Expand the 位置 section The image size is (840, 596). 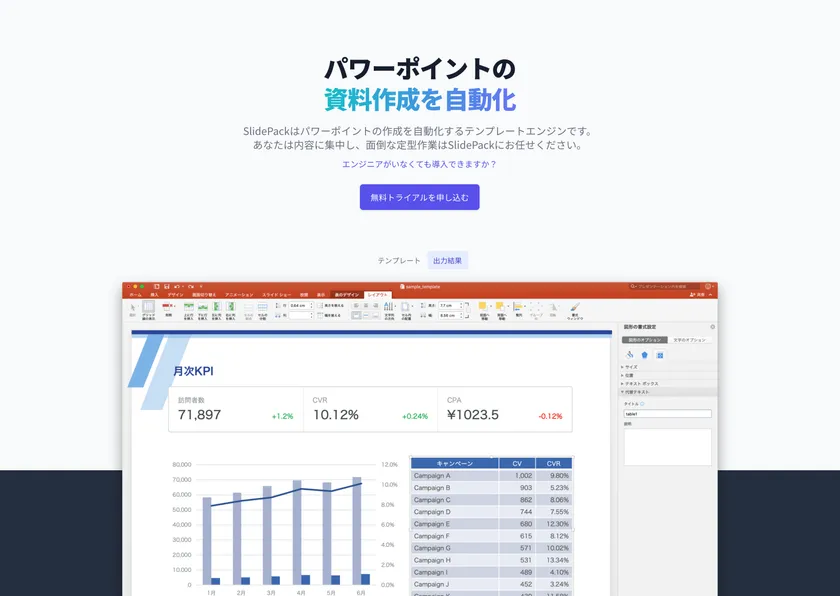click(627, 375)
